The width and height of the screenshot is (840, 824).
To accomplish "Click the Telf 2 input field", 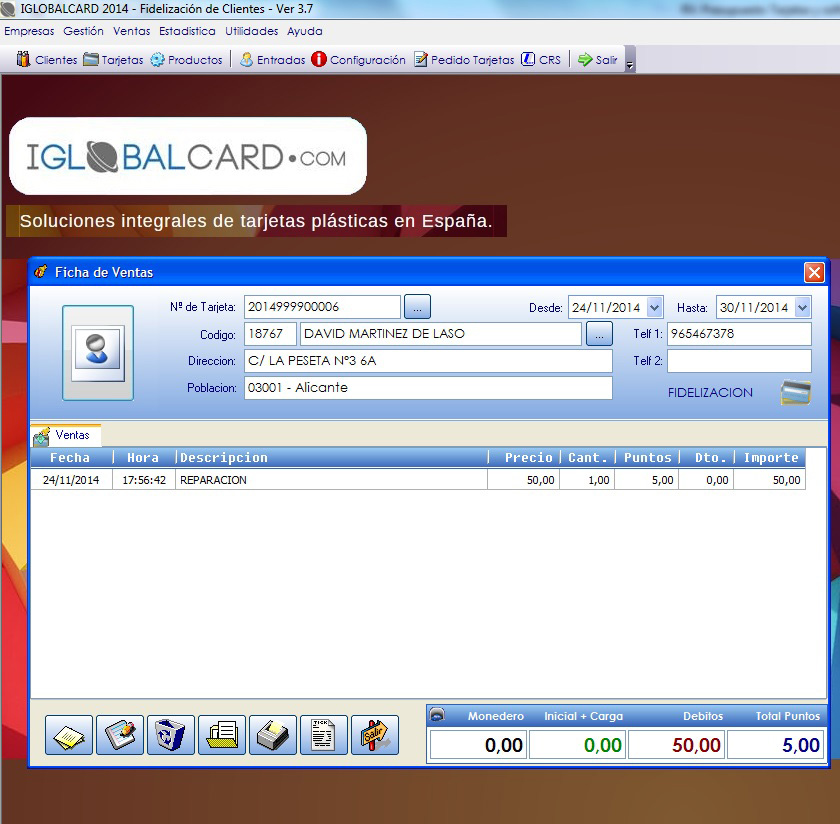I will point(739,361).
